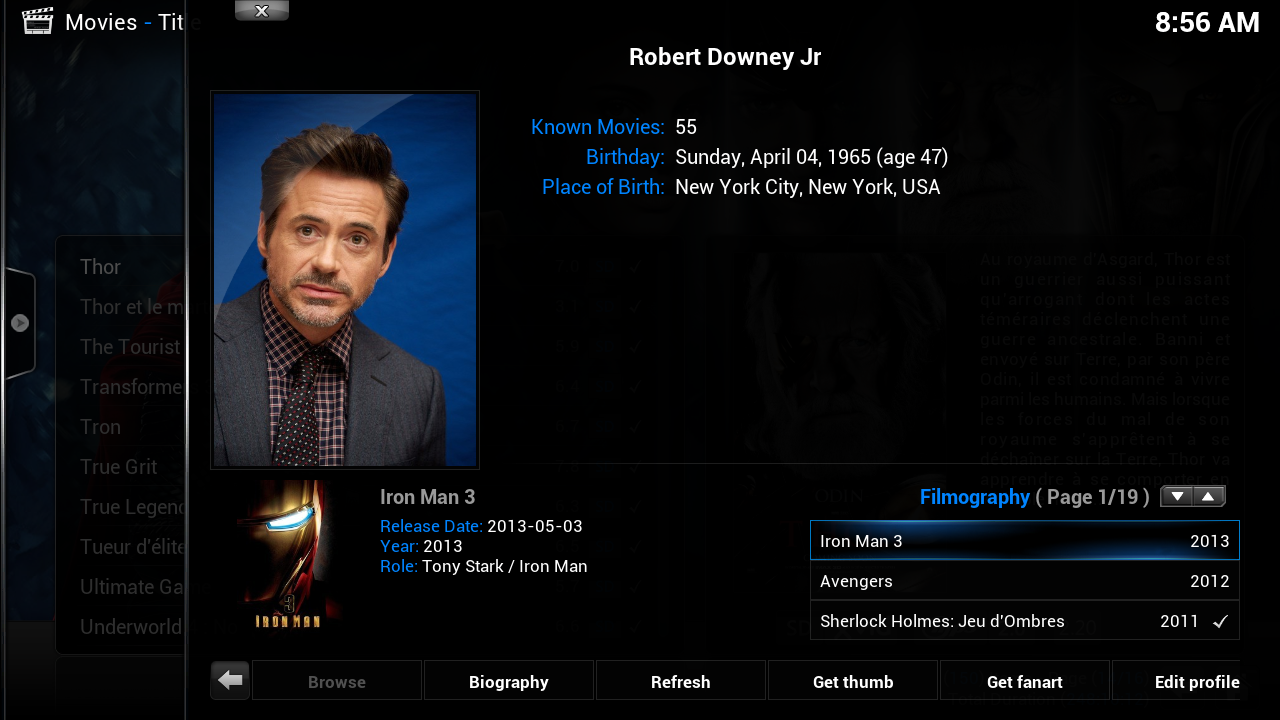Select True Legend in movie list
The height and width of the screenshot is (720, 1280).
pos(132,506)
